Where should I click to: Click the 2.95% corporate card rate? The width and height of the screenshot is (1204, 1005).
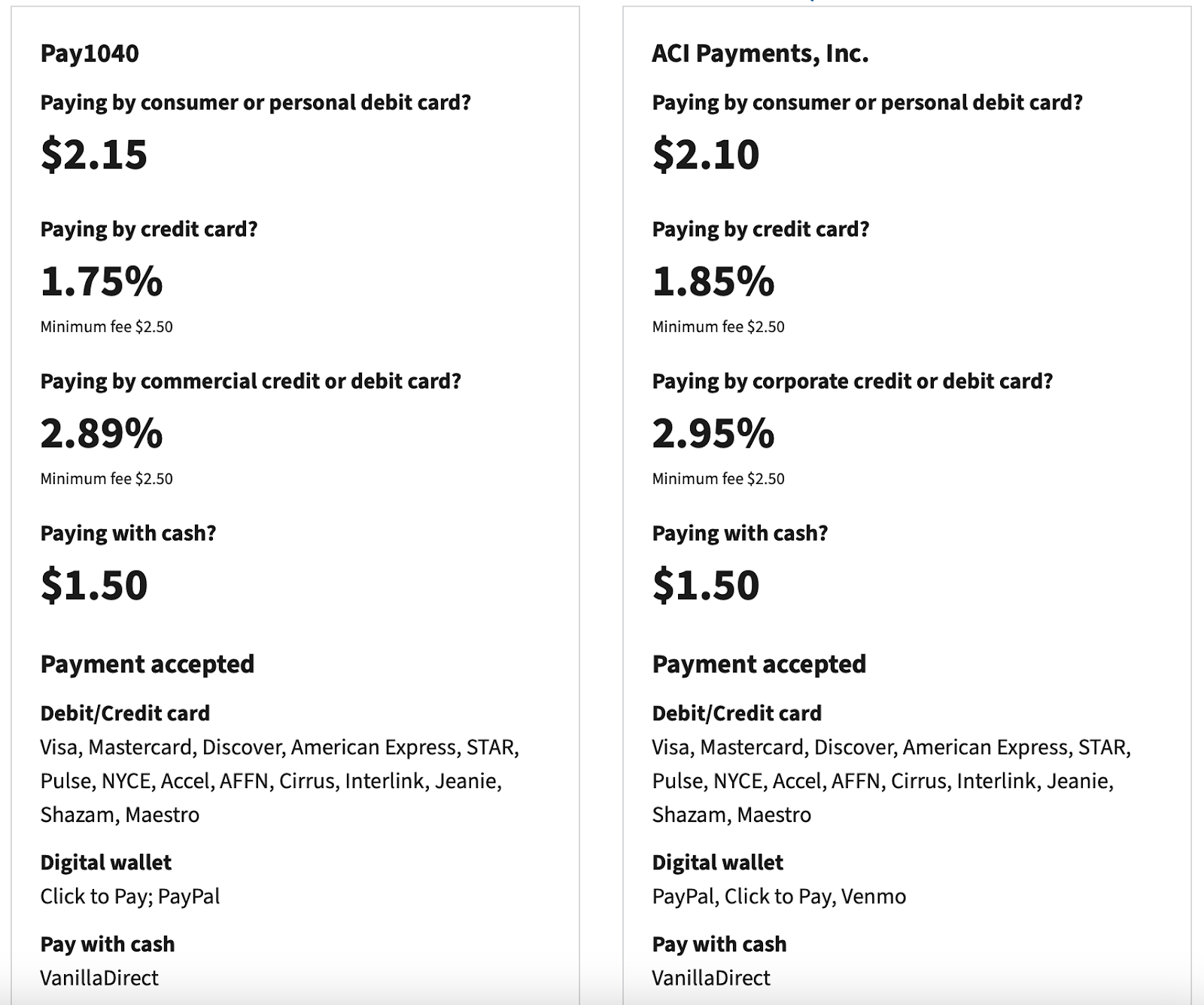[x=713, y=434]
